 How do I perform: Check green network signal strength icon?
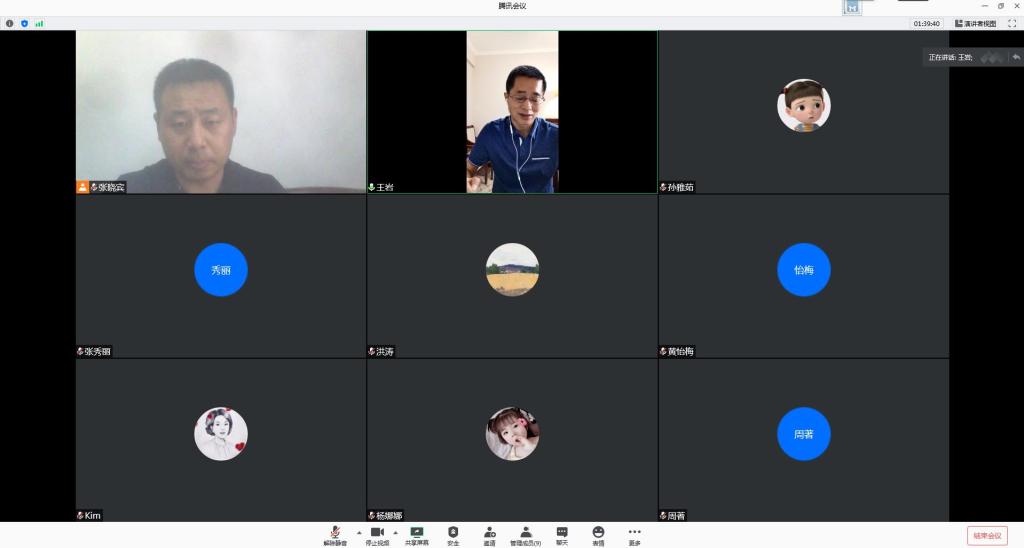point(39,23)
